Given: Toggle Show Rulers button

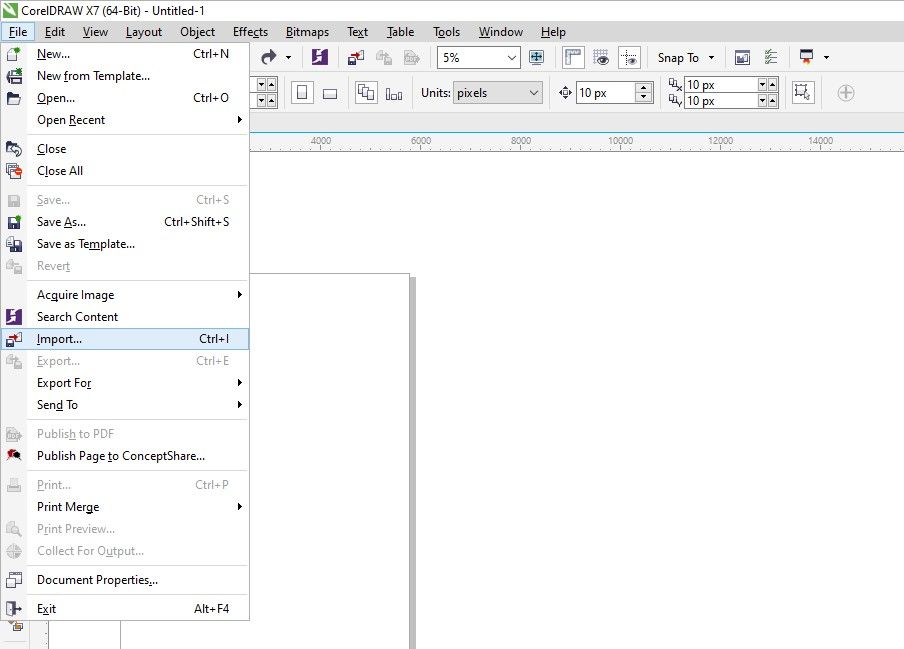Looking at the screenshot, I should coord(573,58).
